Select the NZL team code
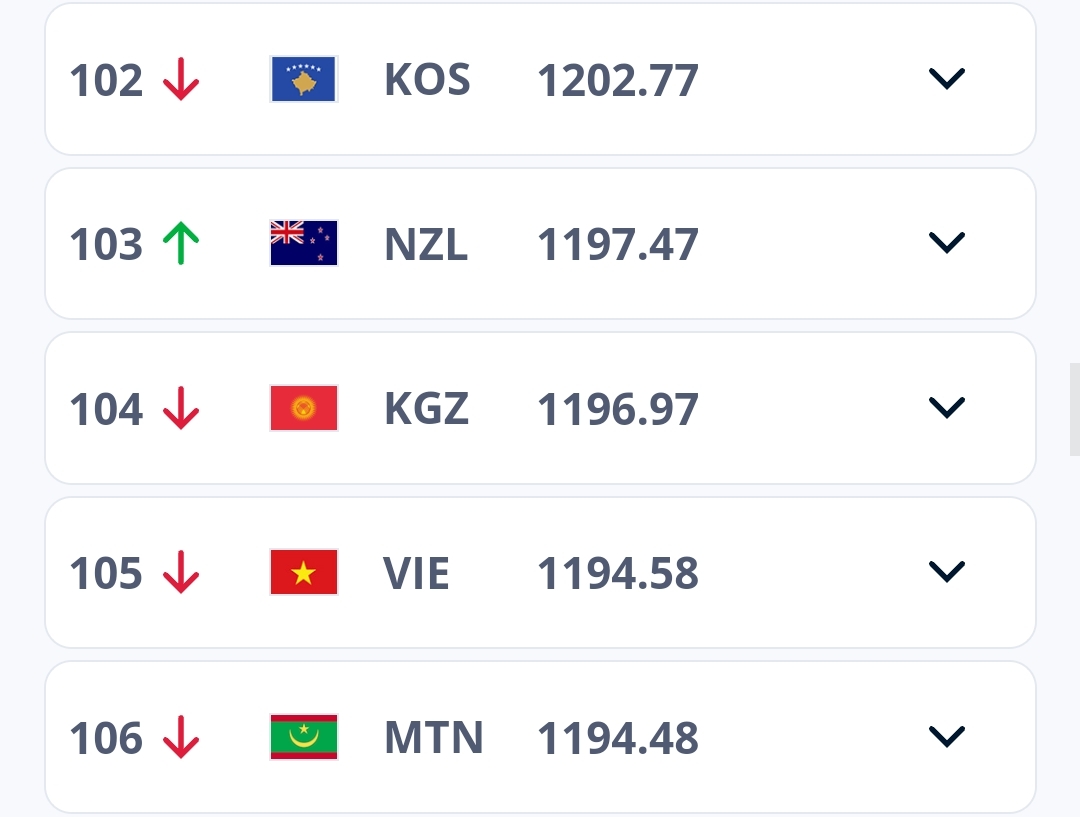Viewport: 1080px width, 817px height. coord(426,244)
